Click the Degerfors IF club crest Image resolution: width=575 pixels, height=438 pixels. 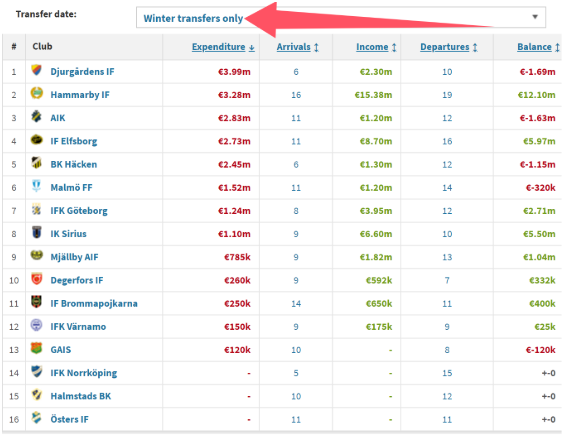(x=36, y=279)
